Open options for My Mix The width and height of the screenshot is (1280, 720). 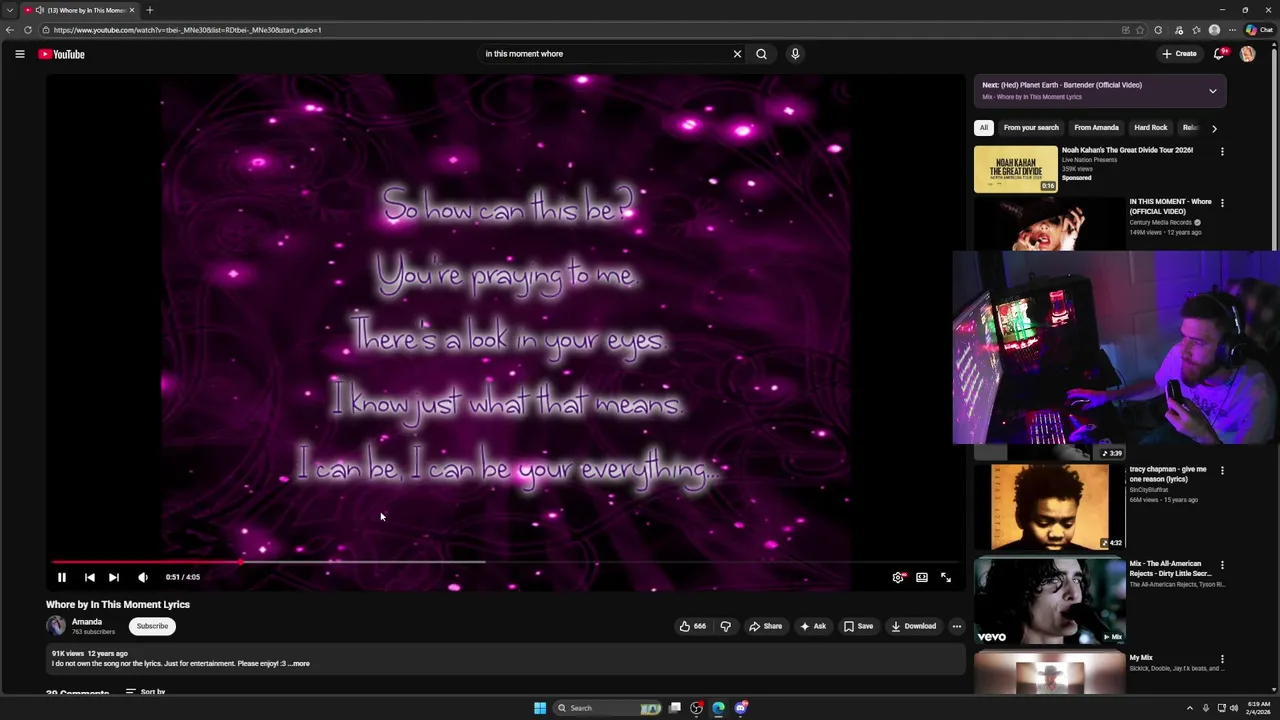(1222, 660)
